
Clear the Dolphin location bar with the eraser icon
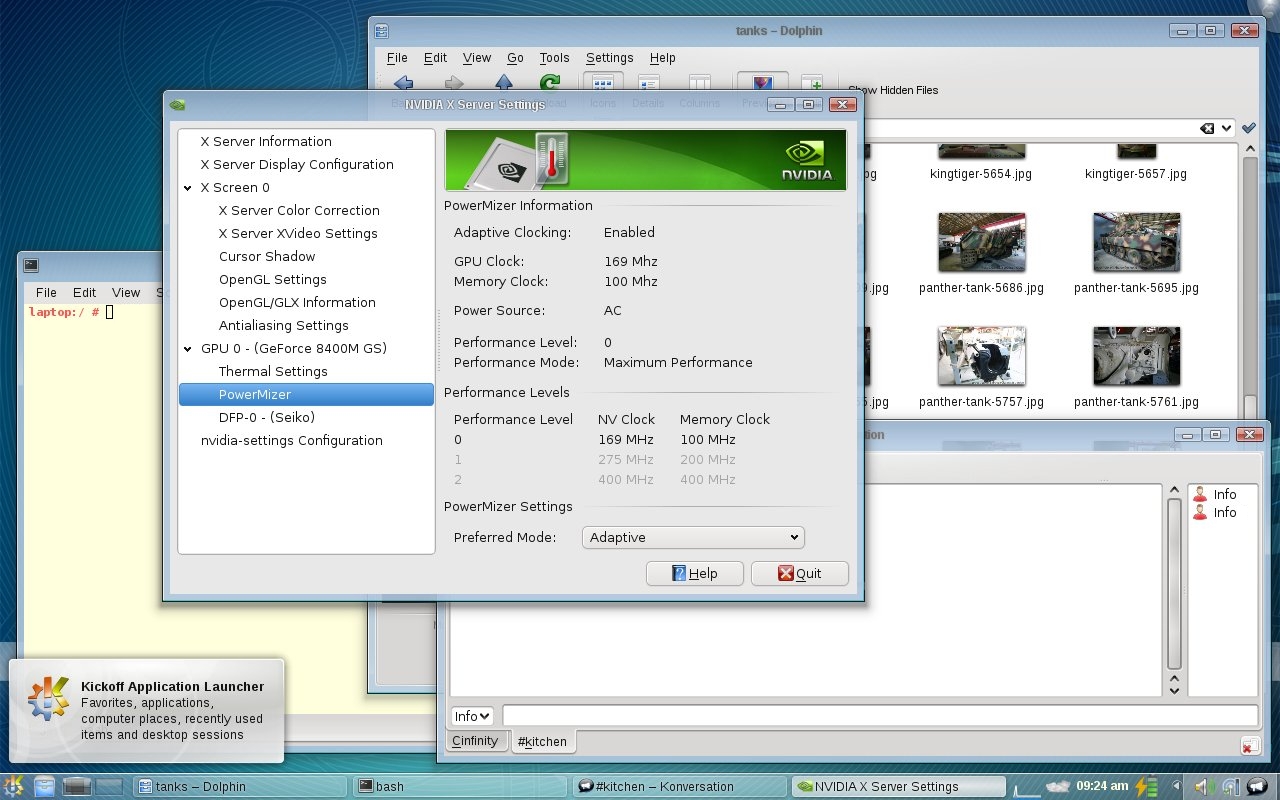[x=1207, y=128]
